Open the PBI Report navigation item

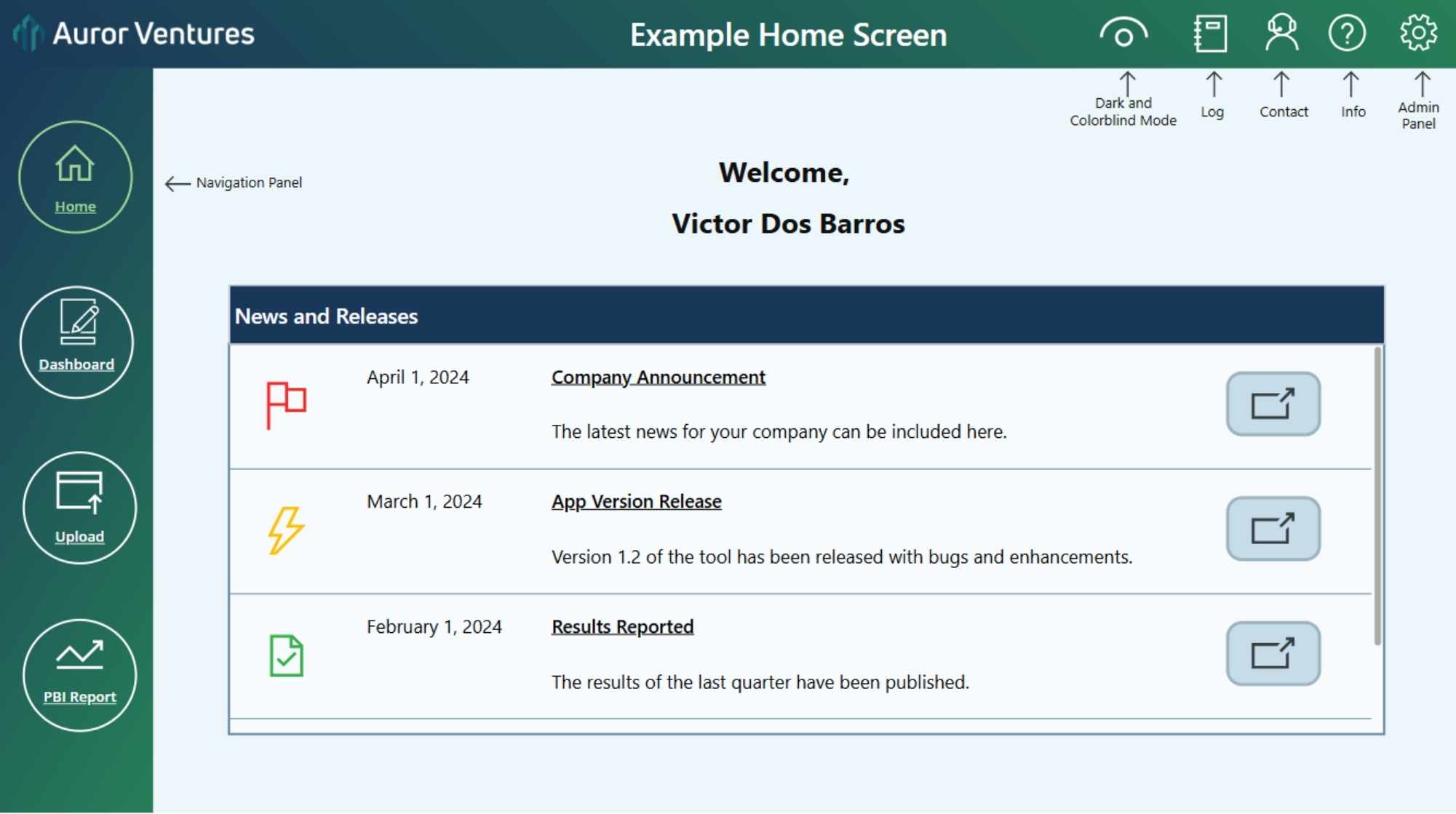(x=79, y=675)
